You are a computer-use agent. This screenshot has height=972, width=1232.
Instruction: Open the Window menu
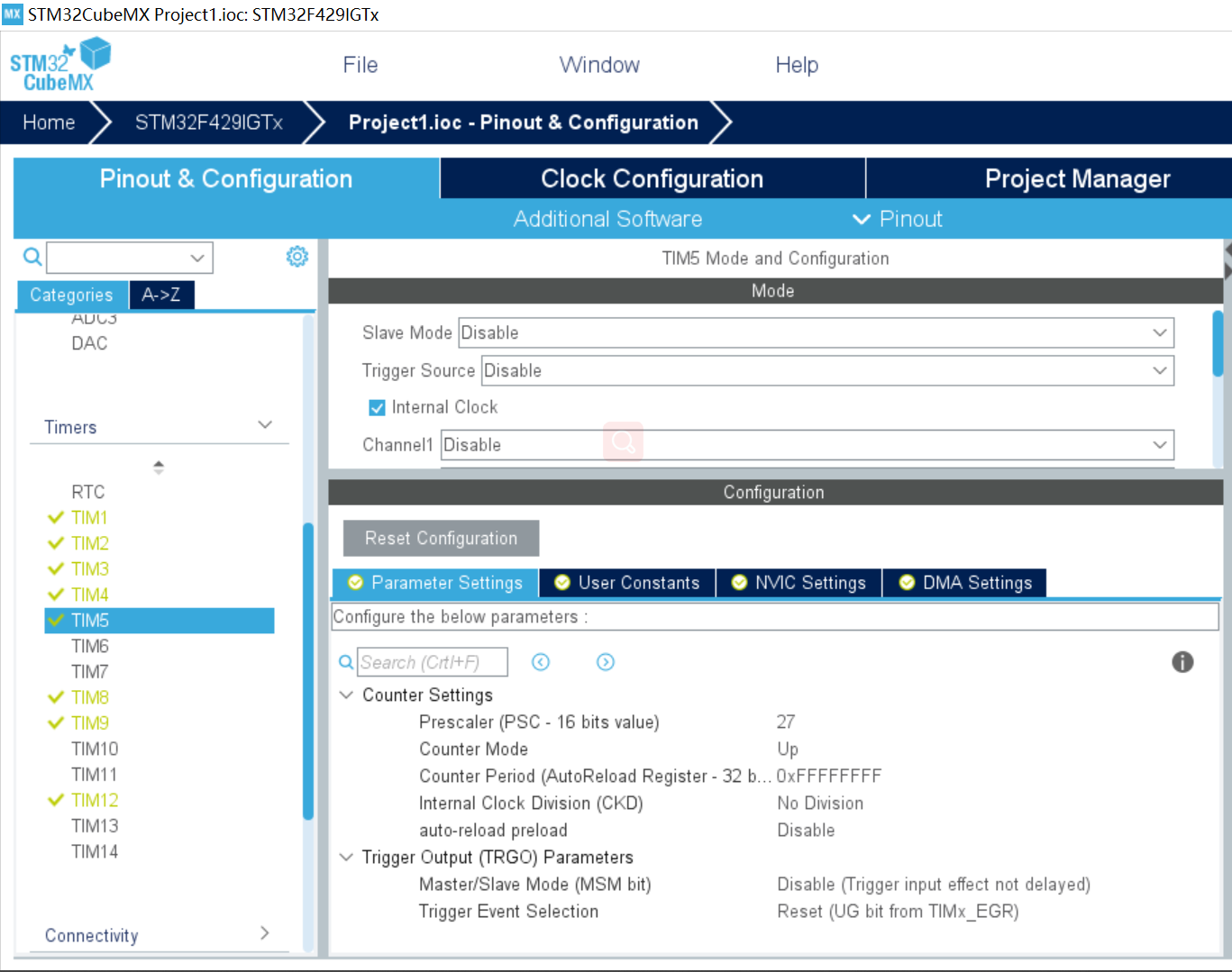[x=599, y=65]
